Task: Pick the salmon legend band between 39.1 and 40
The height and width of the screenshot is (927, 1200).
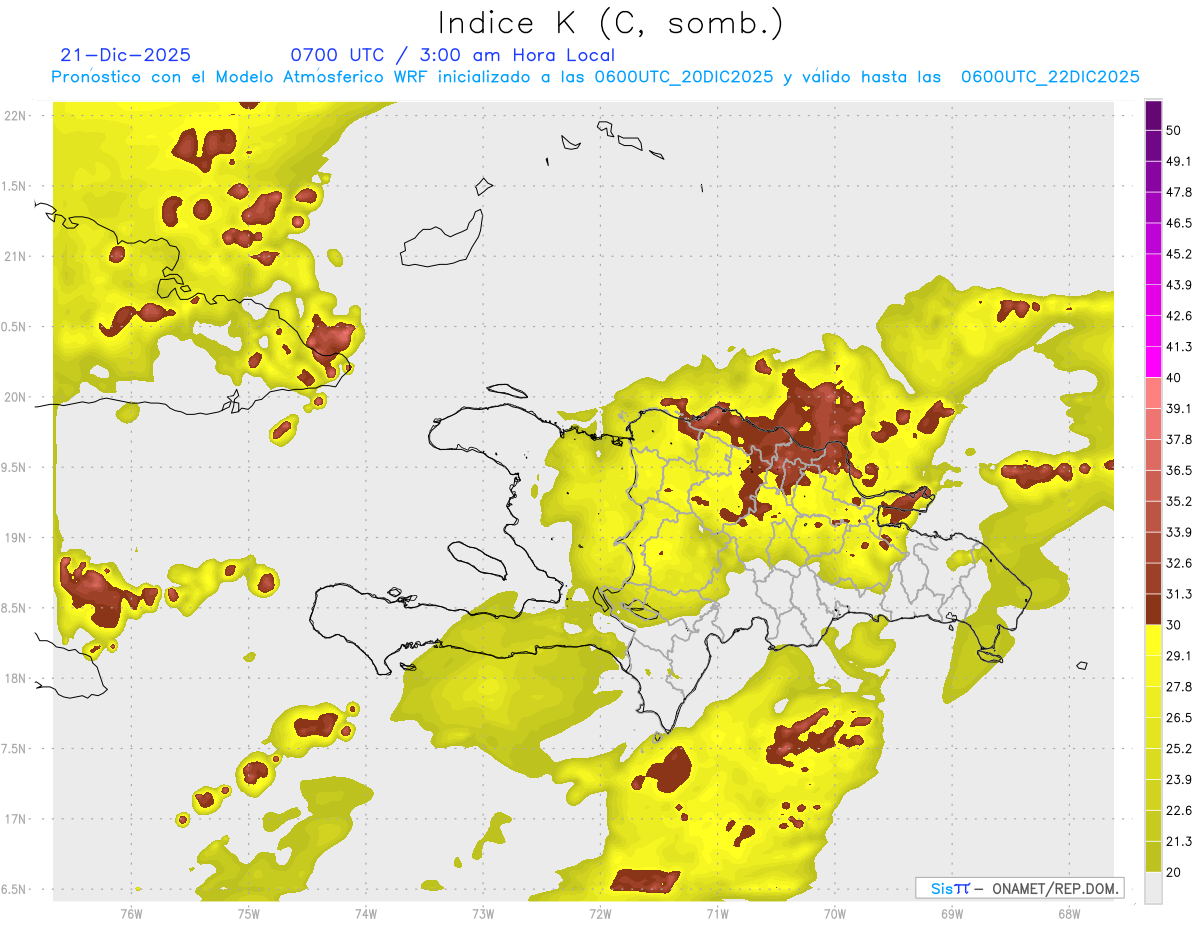Action: point(1153,393)
